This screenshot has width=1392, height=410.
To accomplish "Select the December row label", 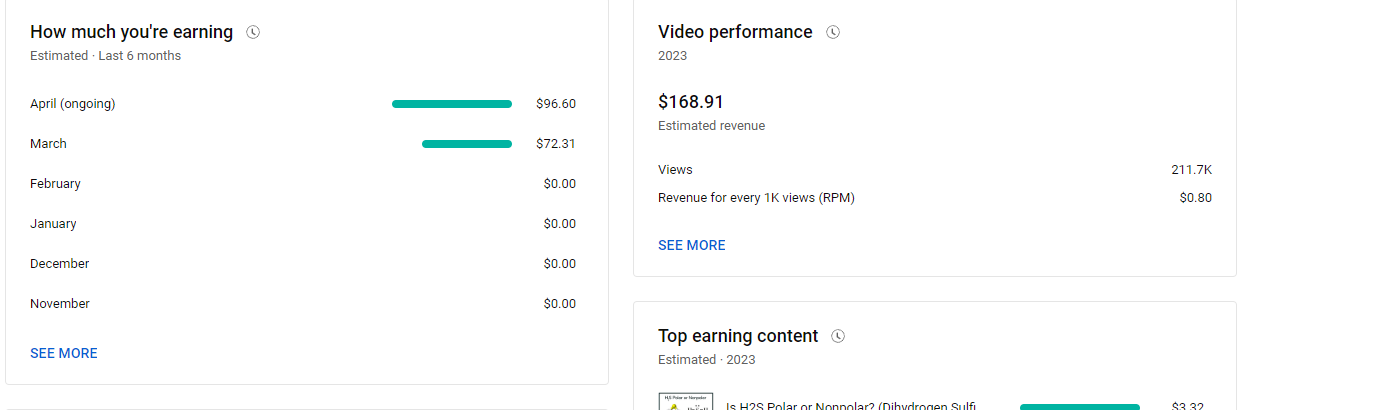I will point(60,264).
